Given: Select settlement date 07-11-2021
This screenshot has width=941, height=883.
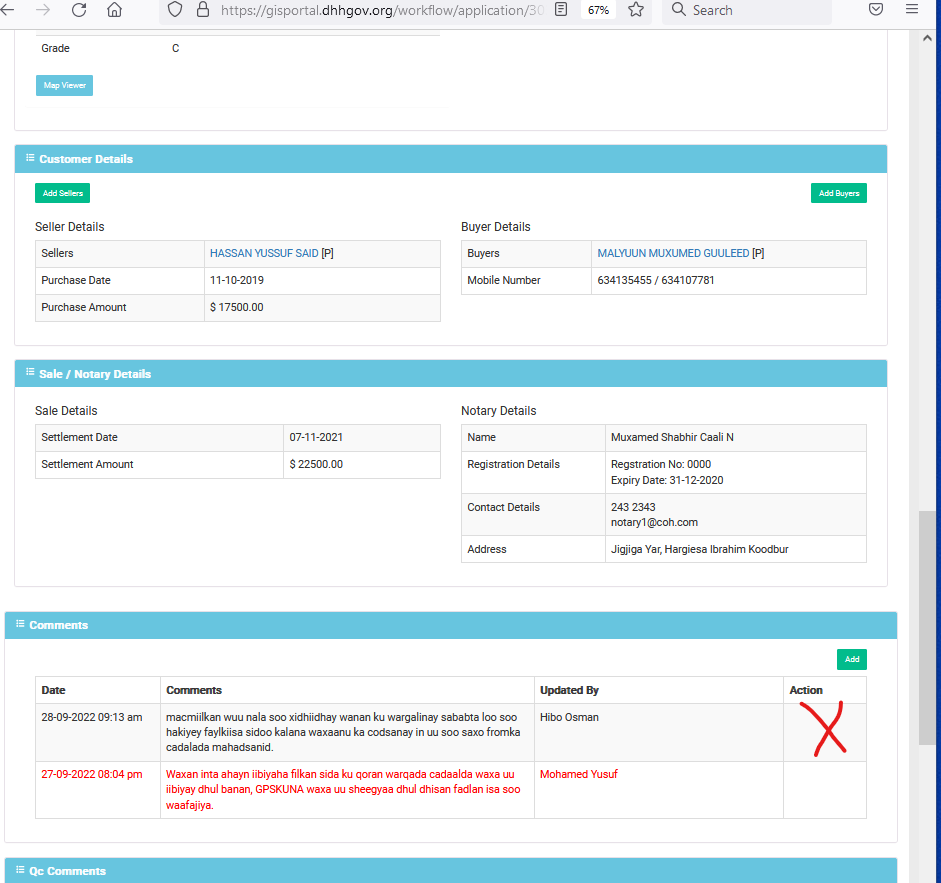Looking at the screenshot, I should click(316, 437).
